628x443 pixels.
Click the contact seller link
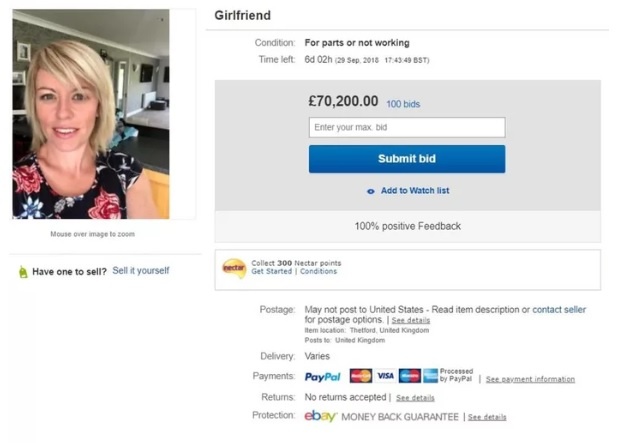[559, 310]
